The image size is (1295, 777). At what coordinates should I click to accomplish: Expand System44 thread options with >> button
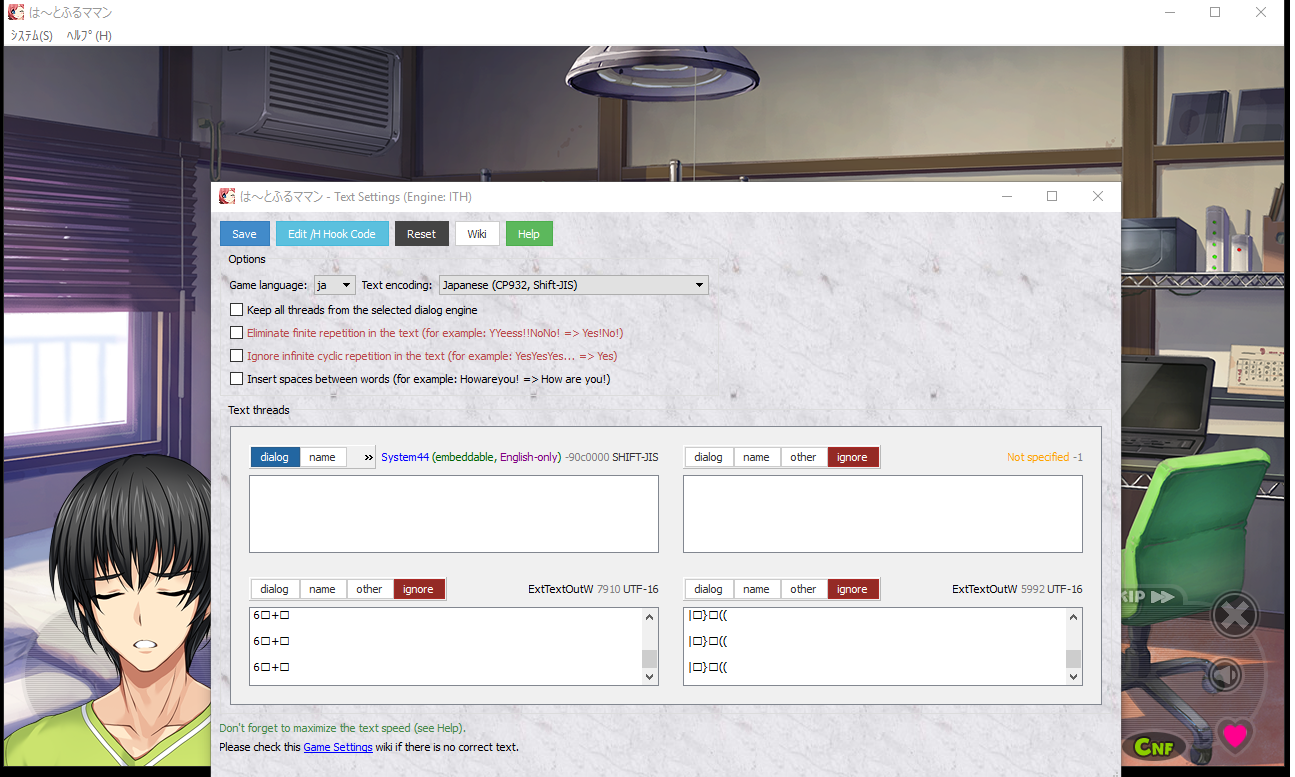tap(368, 457)
